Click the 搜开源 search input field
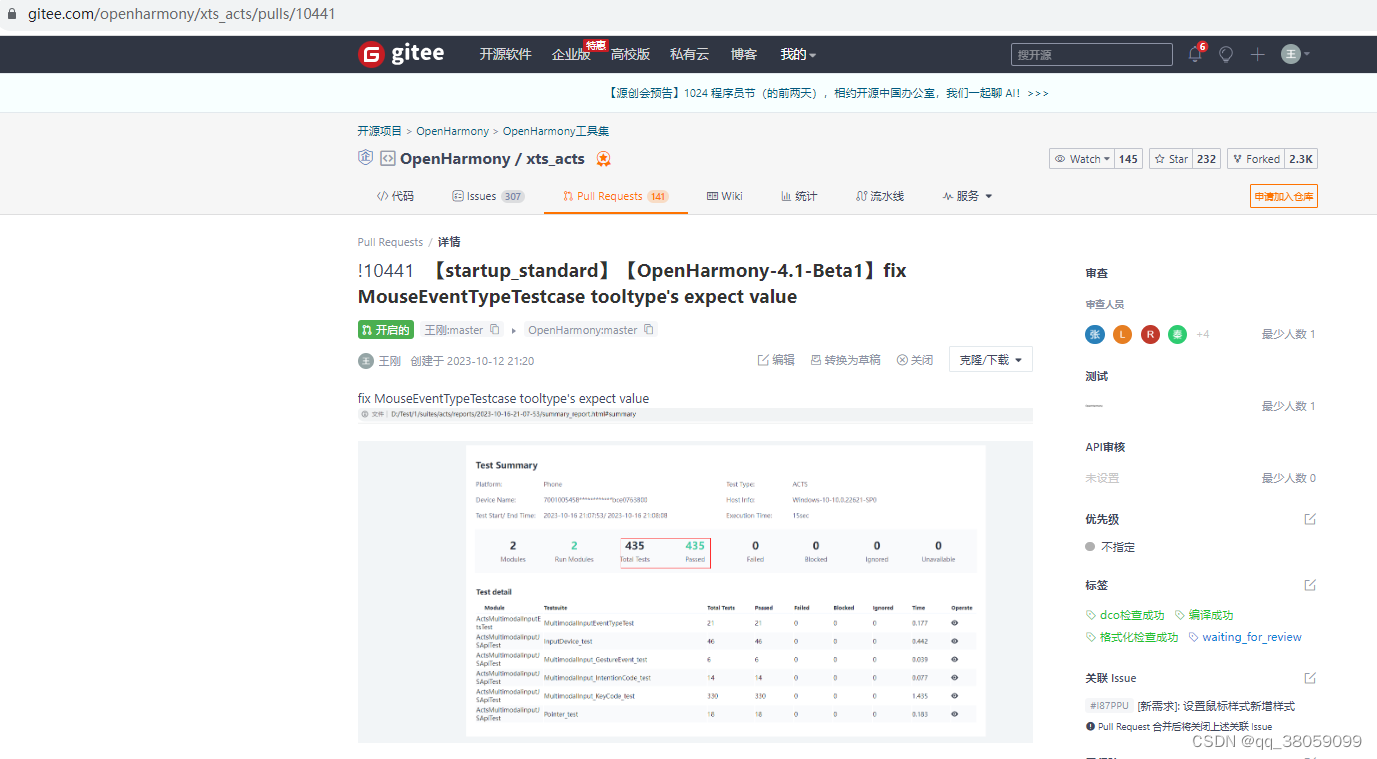This screenshot has width=1377, height=759. click(1090, 54)
